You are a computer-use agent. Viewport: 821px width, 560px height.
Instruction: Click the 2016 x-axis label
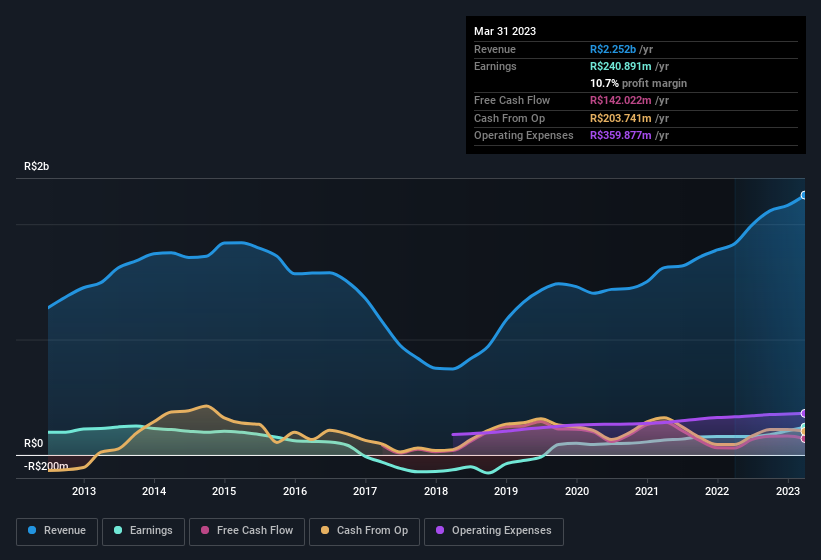point(295,491)
